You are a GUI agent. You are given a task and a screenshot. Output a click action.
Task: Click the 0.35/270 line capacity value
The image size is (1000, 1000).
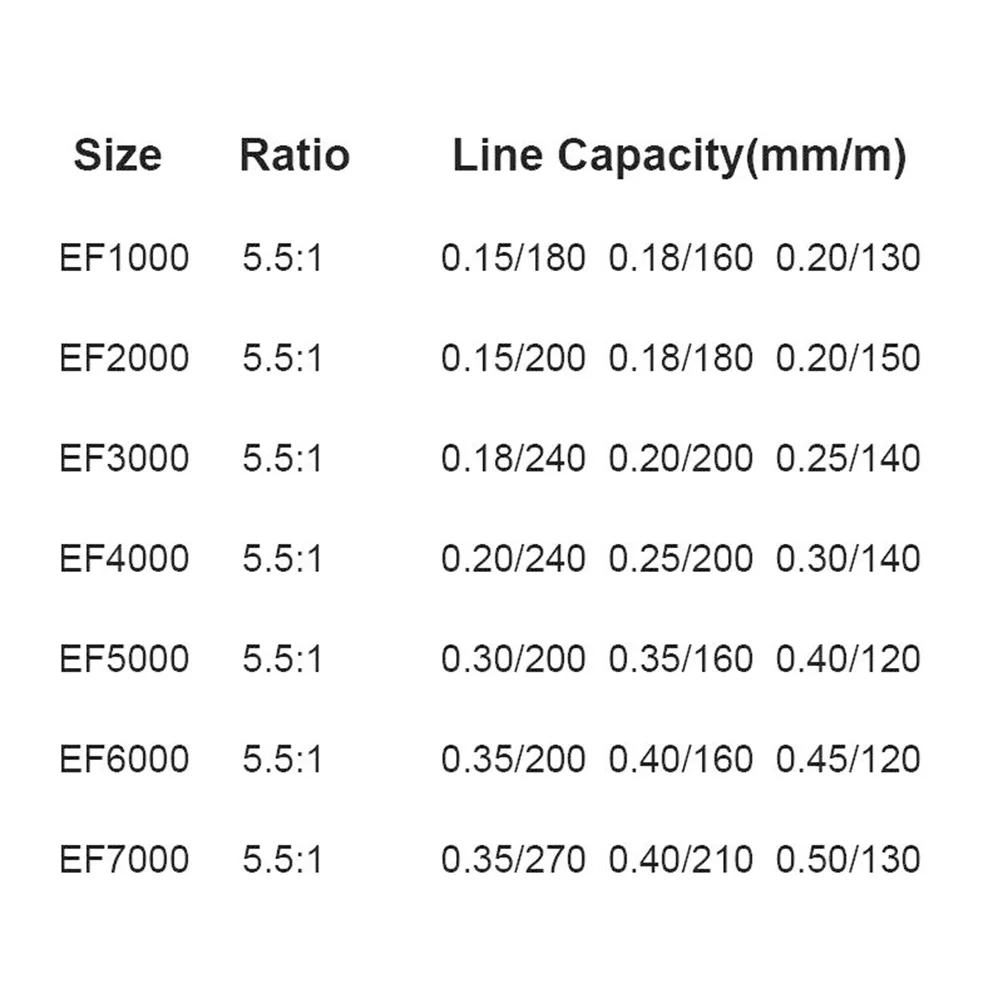click(513, 859)
